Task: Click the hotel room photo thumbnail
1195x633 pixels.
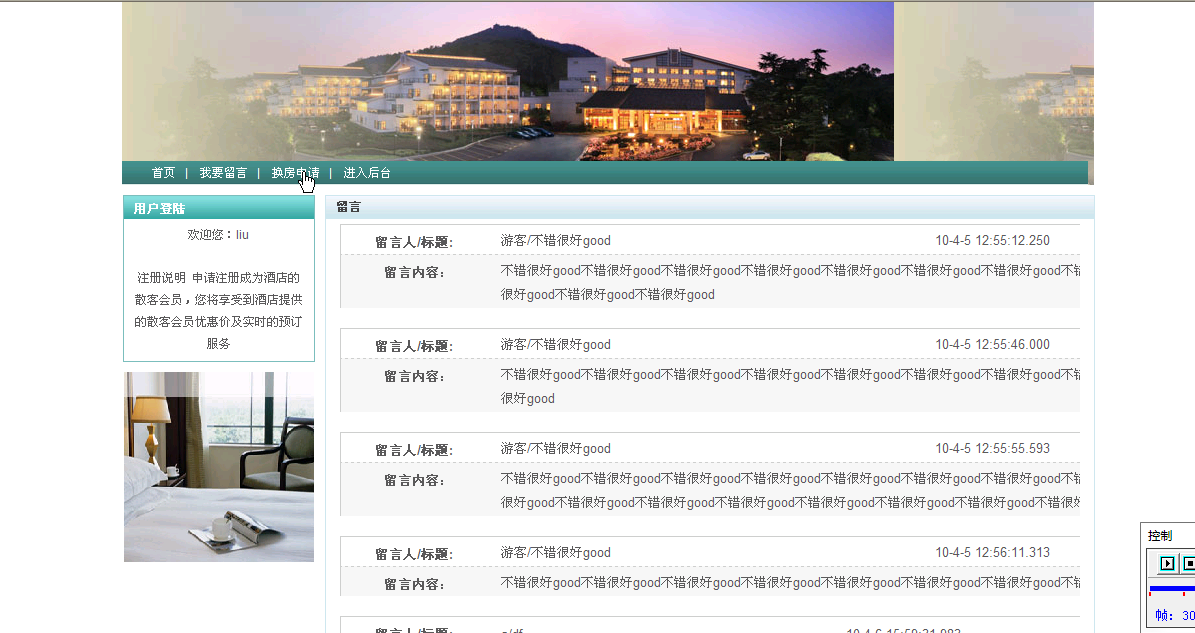Action: pyautogui.click(x=219, y=467)
